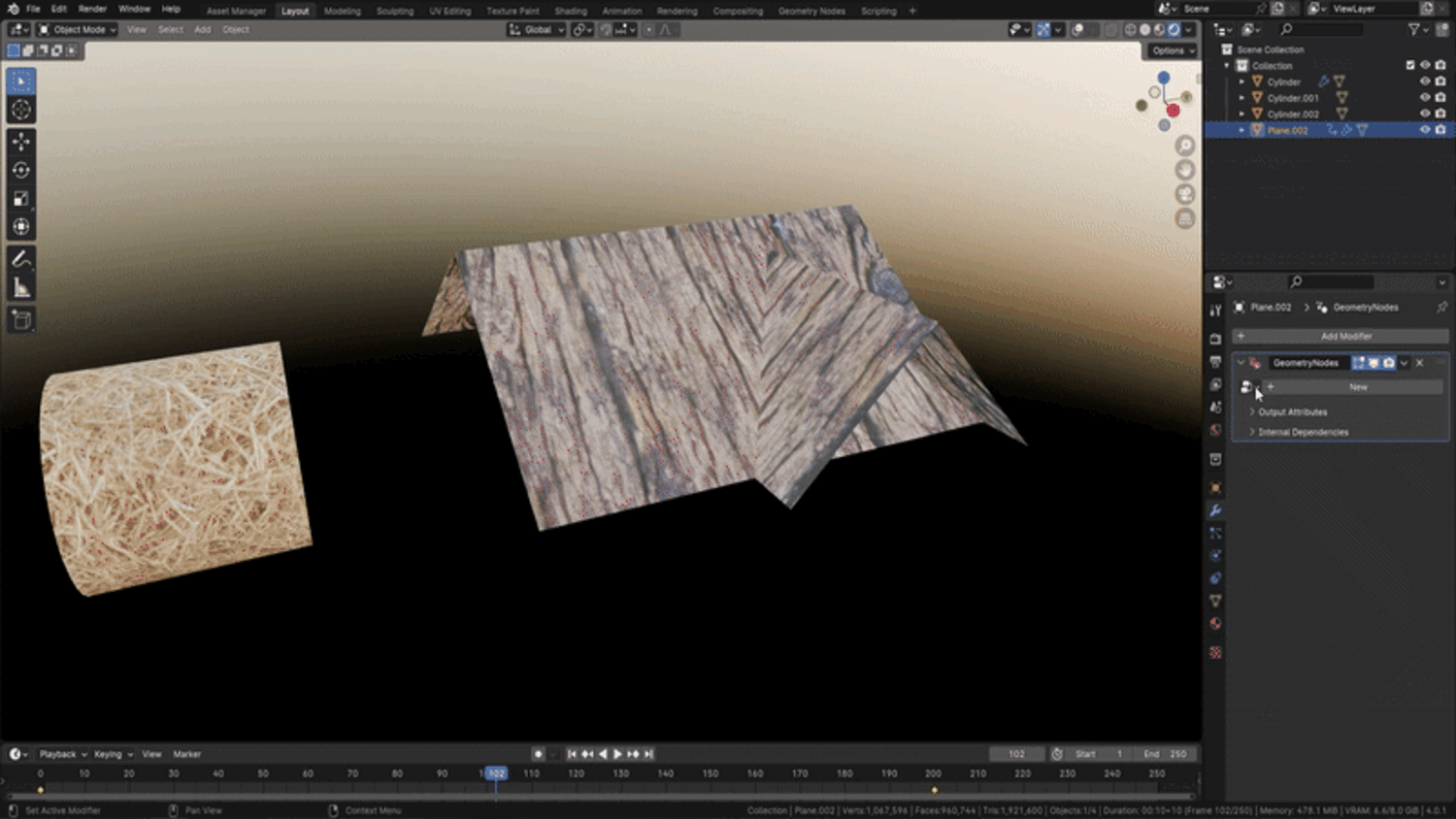Open the View Layer properties tab

coord(1215,384)
